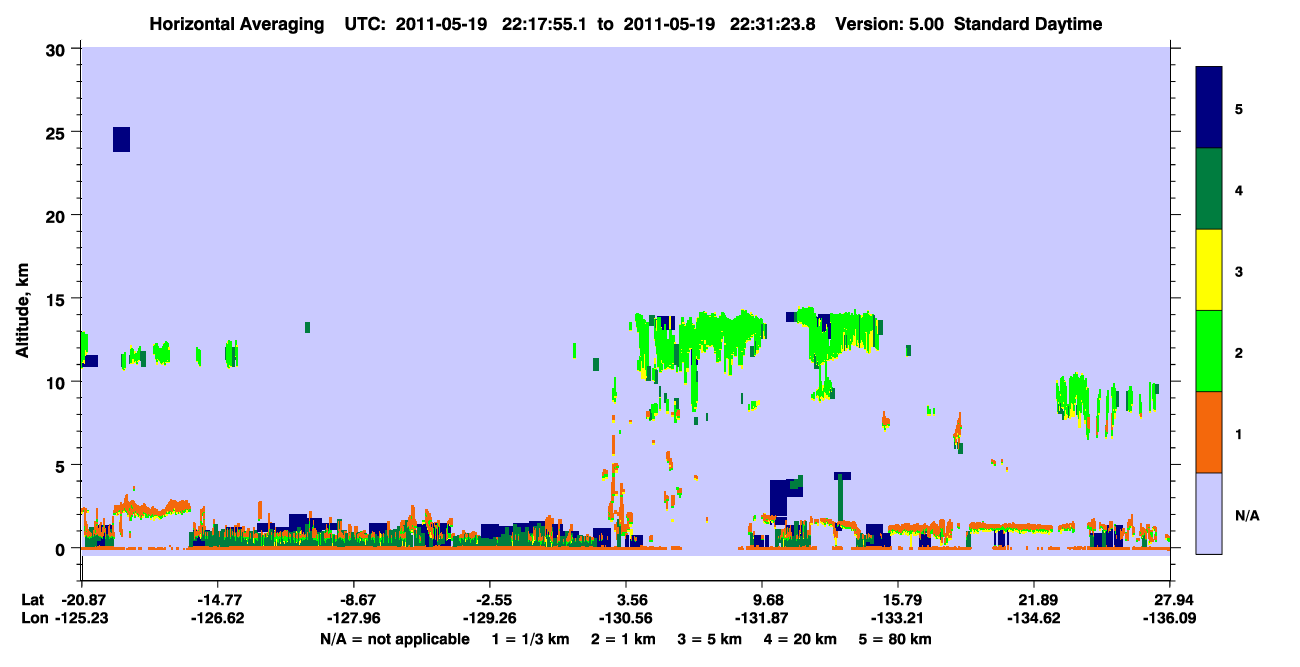Click the bright green colorbar segment labeled 2
The height and width of the screenshot is (667, 1300).
1209,351
